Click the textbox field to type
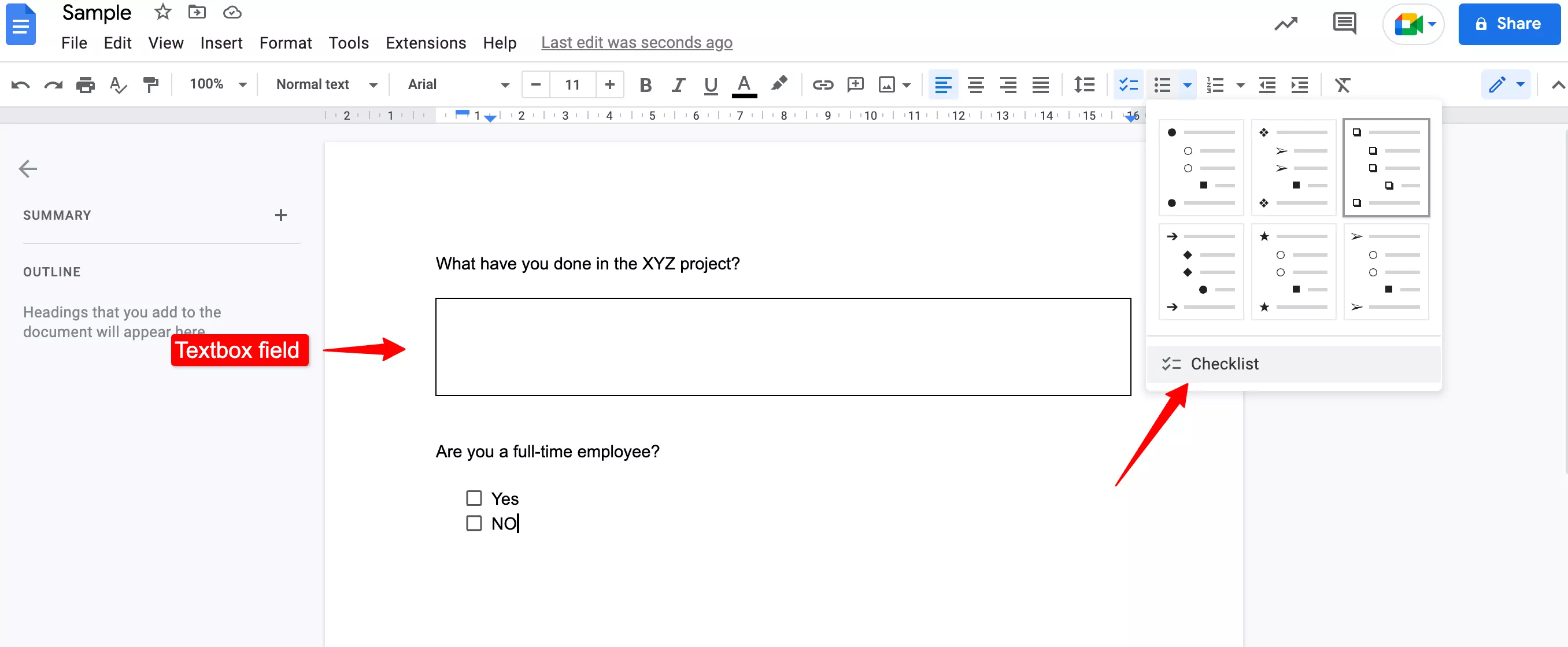The height and width of the screenshot is (647, 1568). 785,348
